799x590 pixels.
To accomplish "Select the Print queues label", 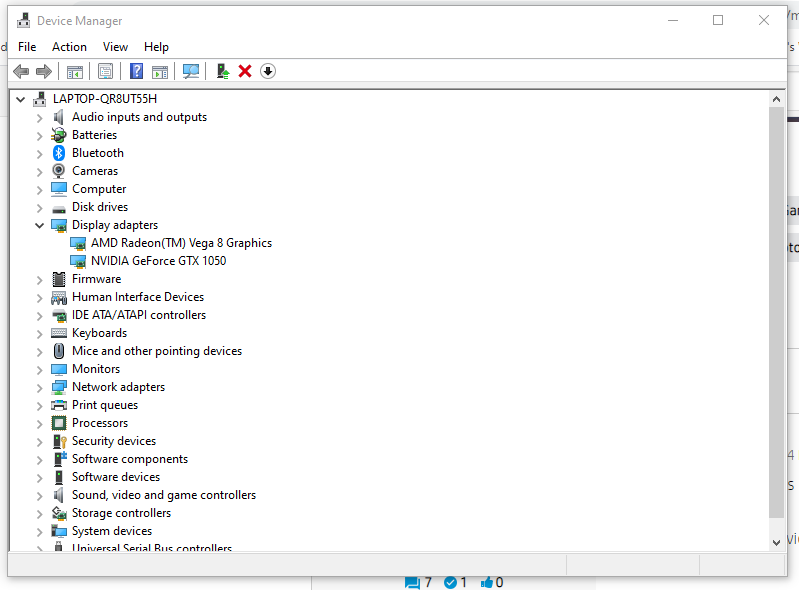I will pyautogui.click(x=105, y=405).
